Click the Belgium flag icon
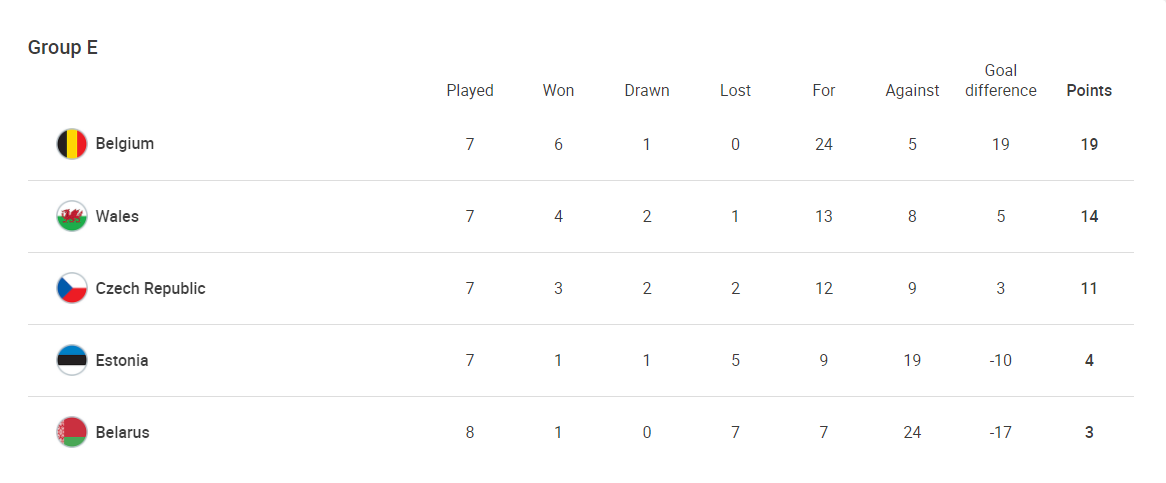 pos(72,144)
